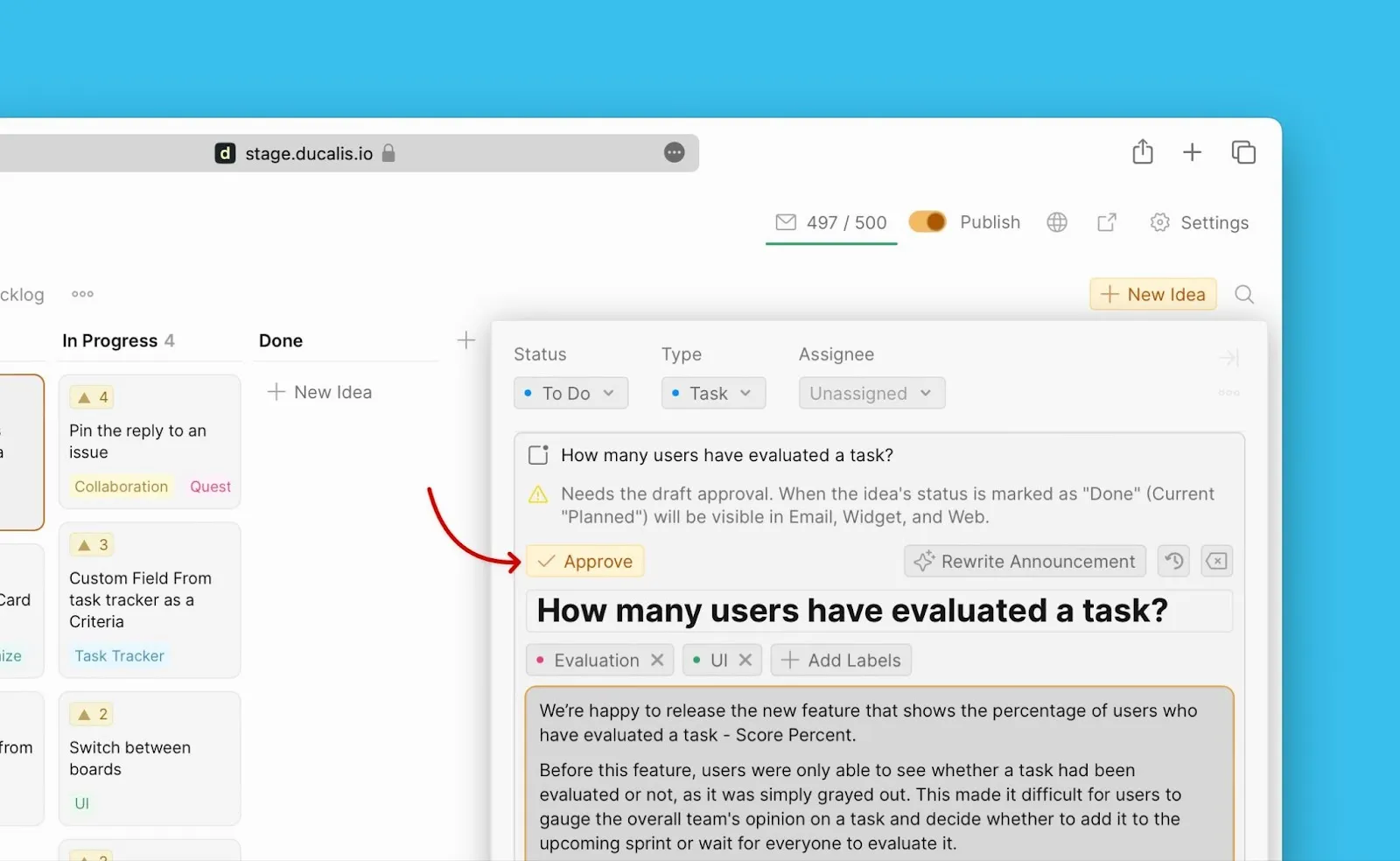Open the board in external link icon
This screenshot has height=861, width=1400.
[1107, 222]
